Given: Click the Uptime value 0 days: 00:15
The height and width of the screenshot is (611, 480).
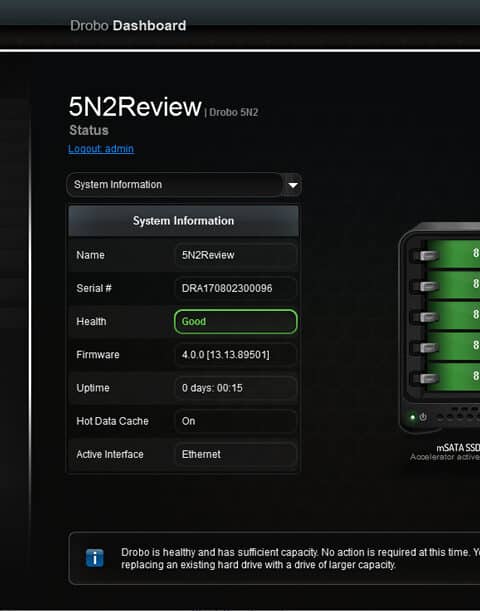Looking at the screenshot, I should (x=235, y=388).
